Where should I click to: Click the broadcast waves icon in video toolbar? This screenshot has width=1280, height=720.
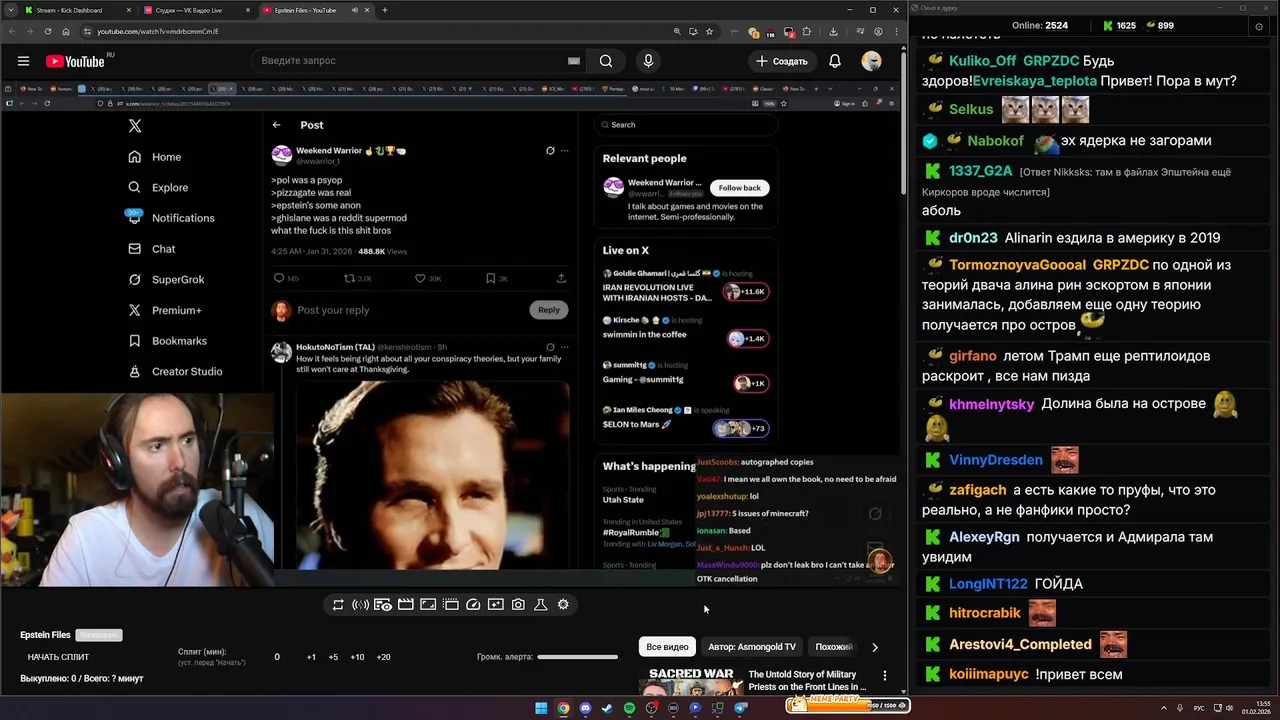360,605
